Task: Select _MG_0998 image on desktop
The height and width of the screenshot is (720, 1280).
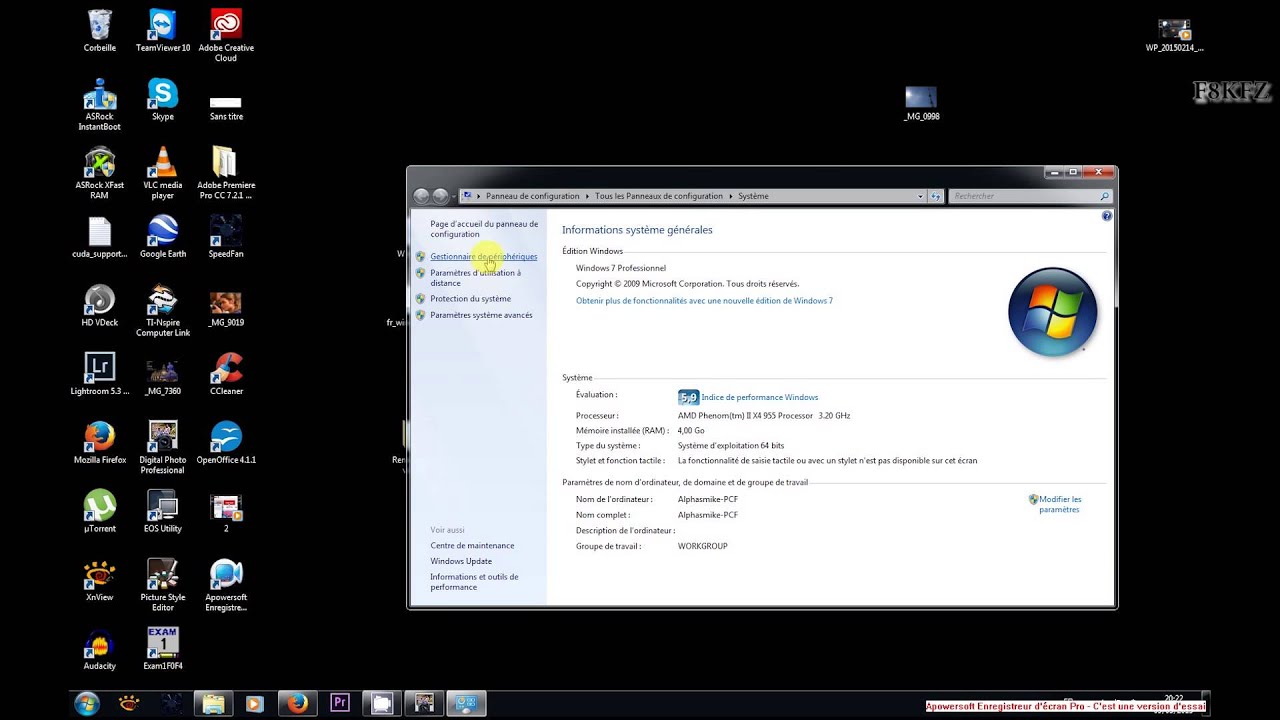Action: point(921,103)
